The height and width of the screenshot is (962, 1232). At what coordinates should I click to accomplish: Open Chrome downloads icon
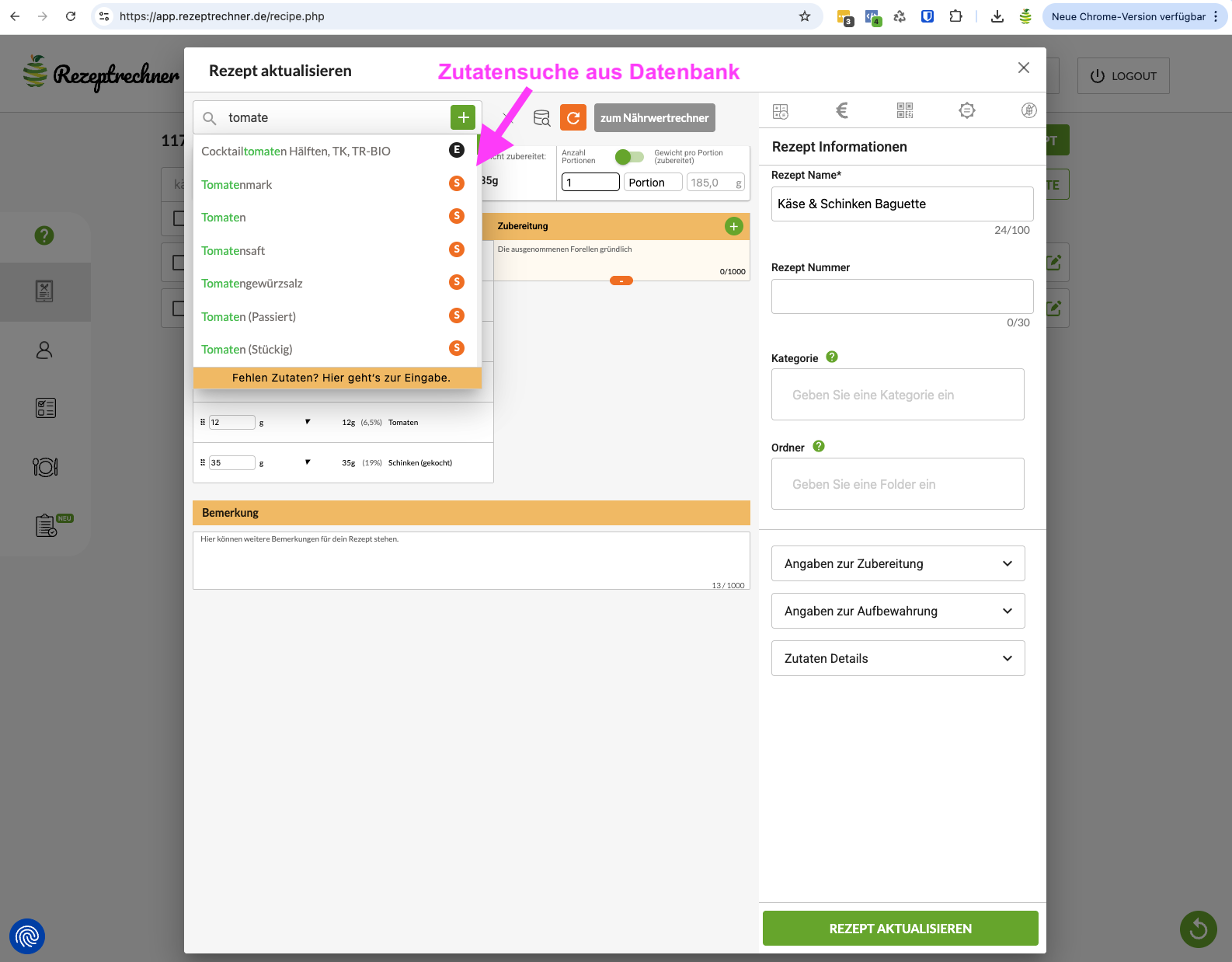click(997, 16)
